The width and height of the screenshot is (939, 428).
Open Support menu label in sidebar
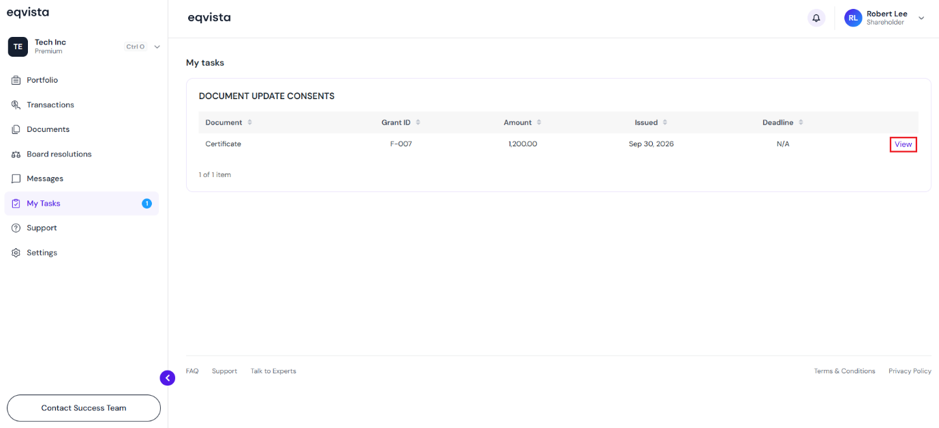(41, 228)
